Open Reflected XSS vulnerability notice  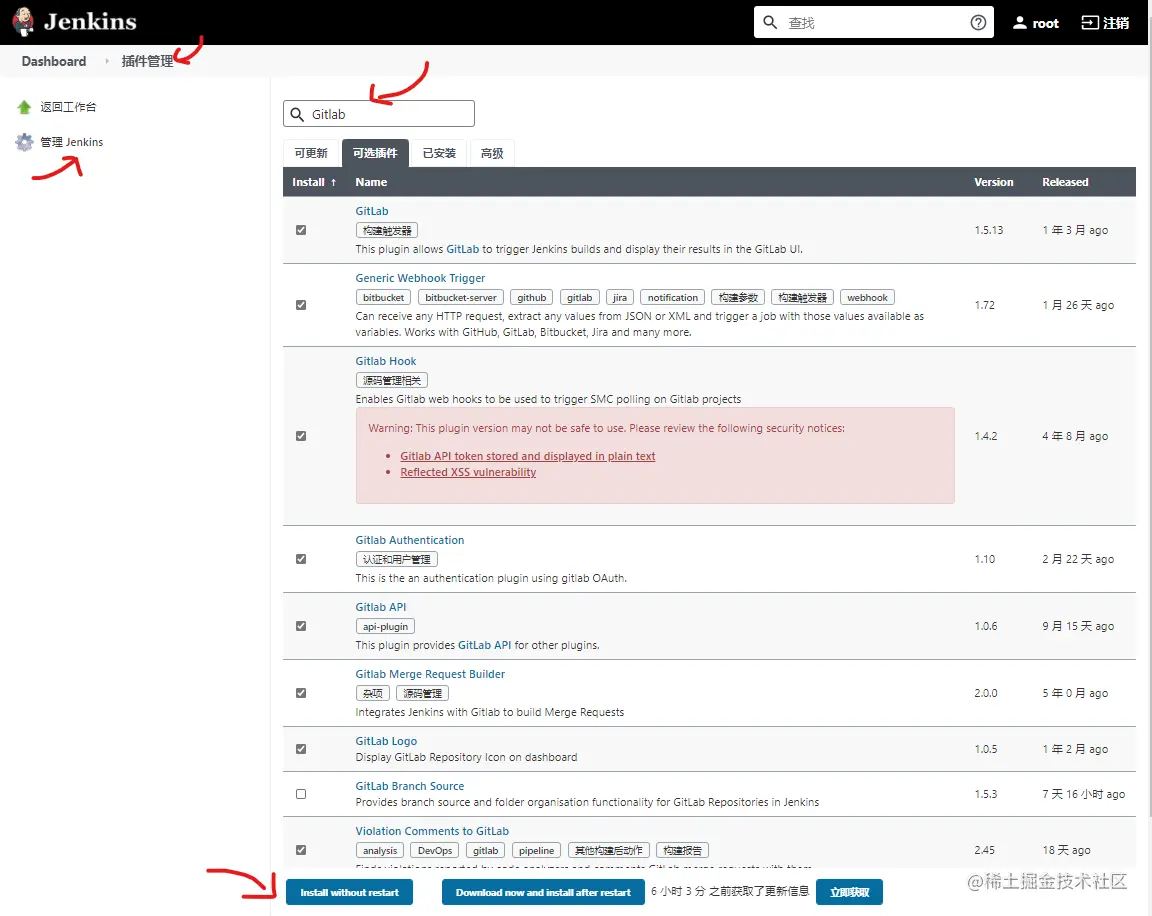468,472
